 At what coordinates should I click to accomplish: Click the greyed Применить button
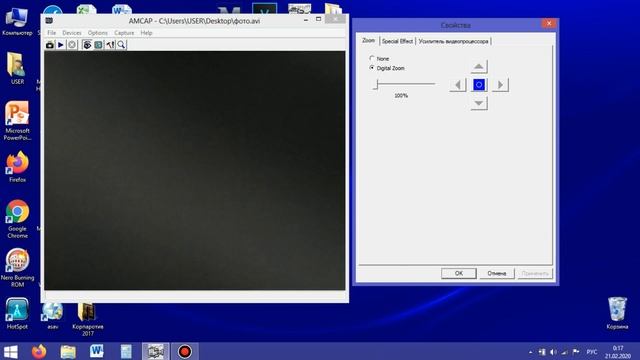(535, 273)
